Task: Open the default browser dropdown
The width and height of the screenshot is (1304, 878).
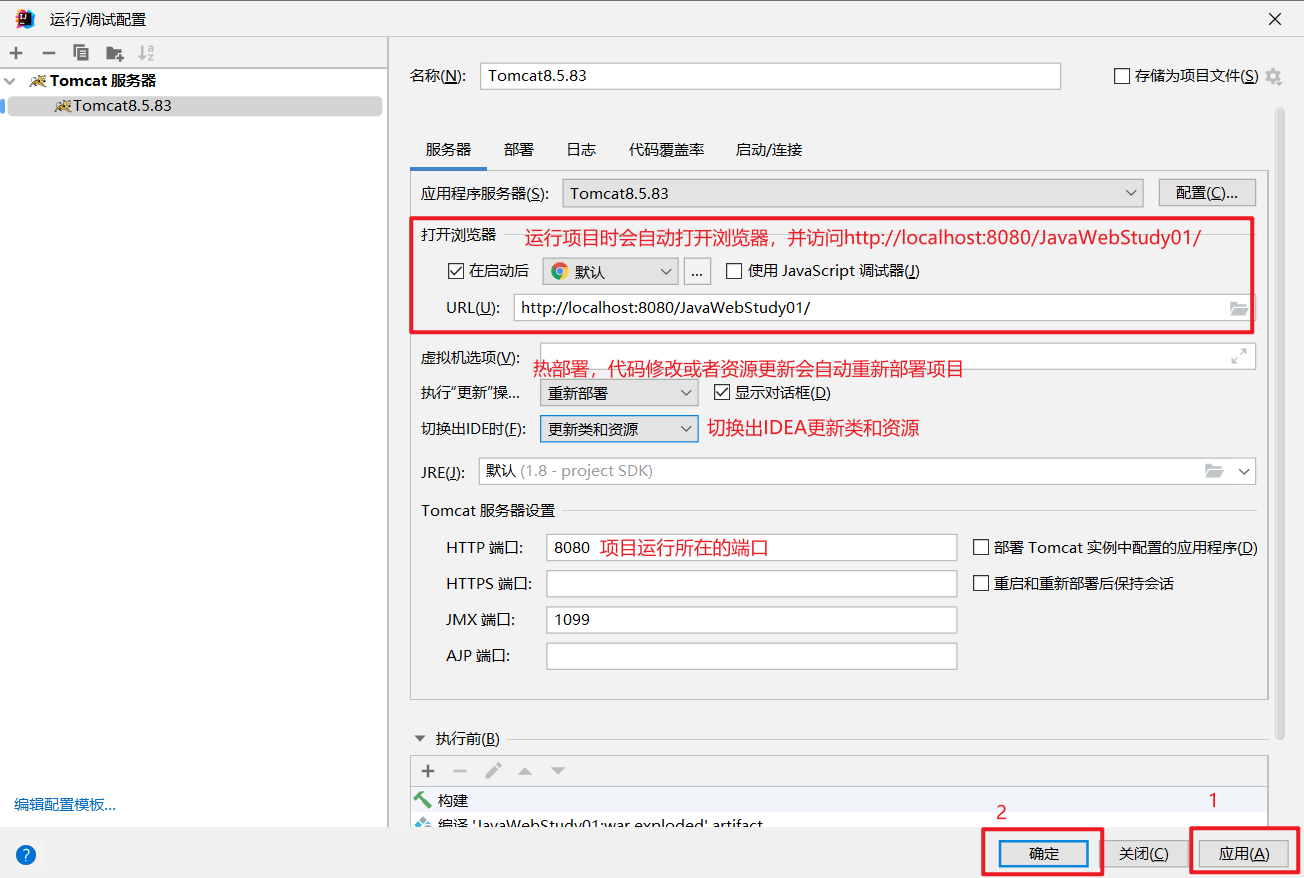Action: pyautogui.click(x=610, y=271)
